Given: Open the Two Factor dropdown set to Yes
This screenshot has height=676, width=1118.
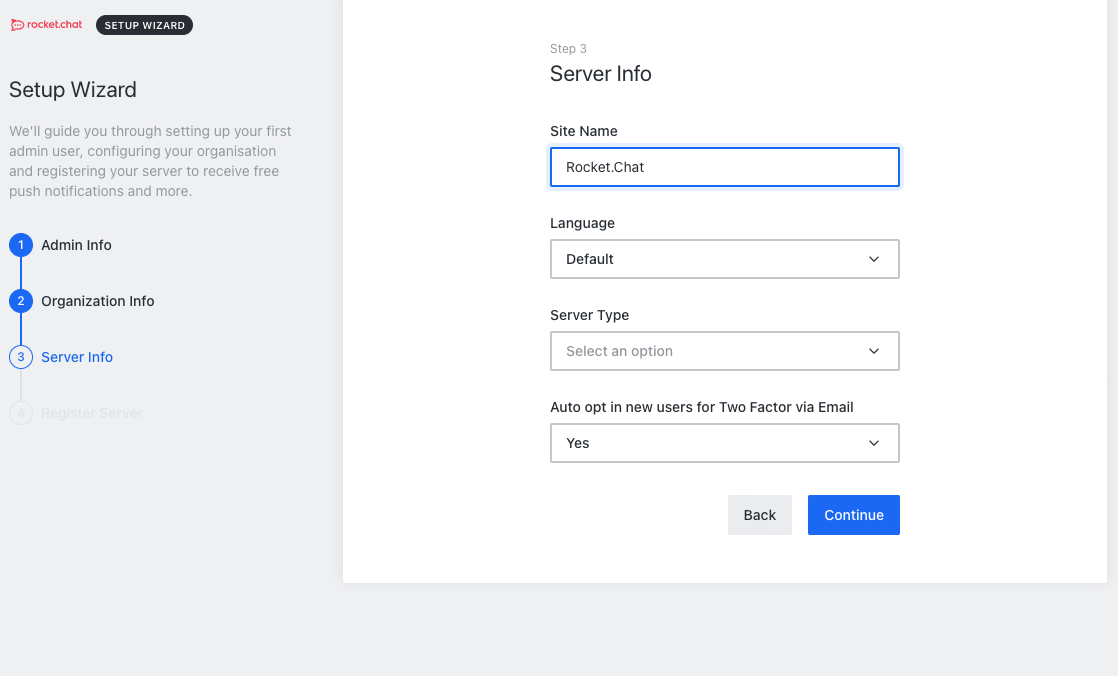Looking at the screenshot, I should (710, 443).
